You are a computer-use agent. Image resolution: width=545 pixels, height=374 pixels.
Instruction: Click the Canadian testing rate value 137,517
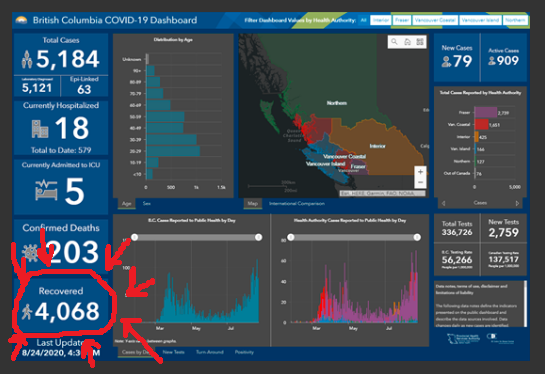tap(504, 259)
